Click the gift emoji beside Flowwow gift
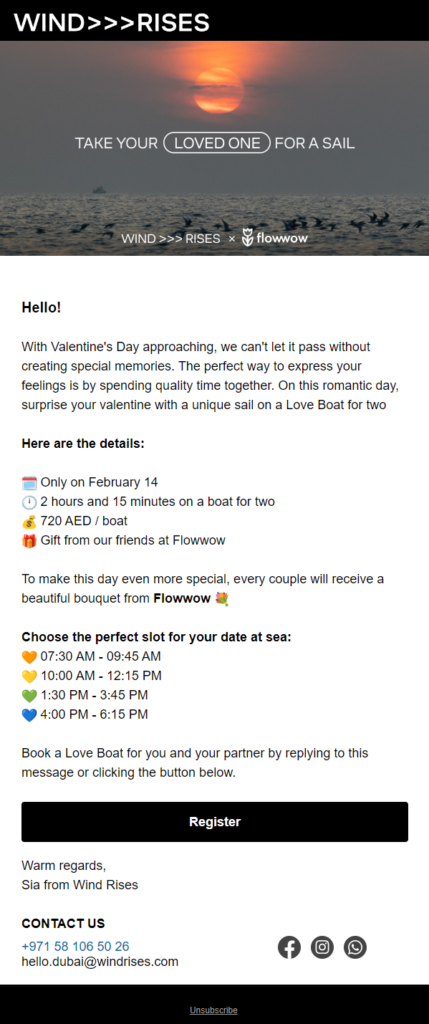The height and width of the screenshot is (1024, 429). [x=29, y=541]
